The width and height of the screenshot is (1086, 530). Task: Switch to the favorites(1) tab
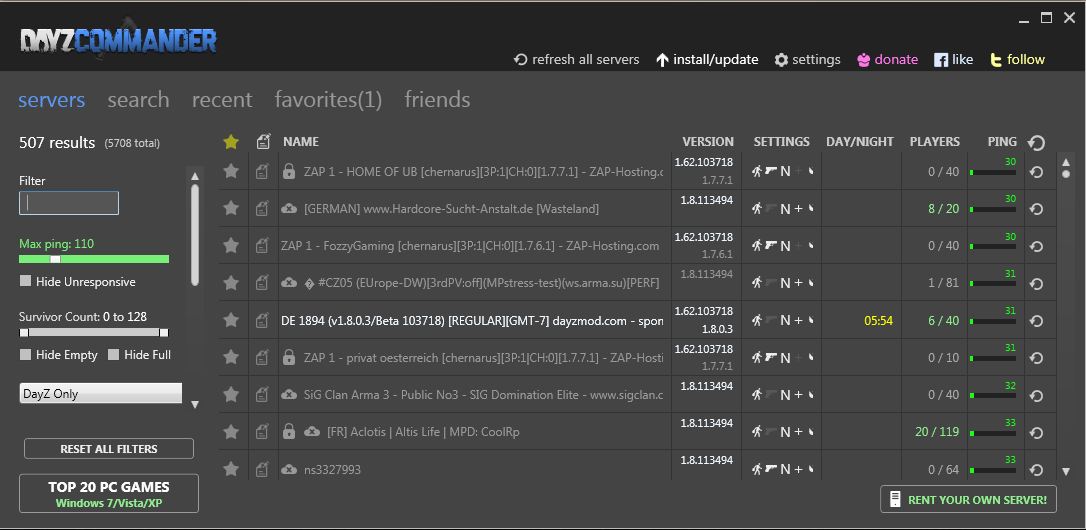coord(328,100)
